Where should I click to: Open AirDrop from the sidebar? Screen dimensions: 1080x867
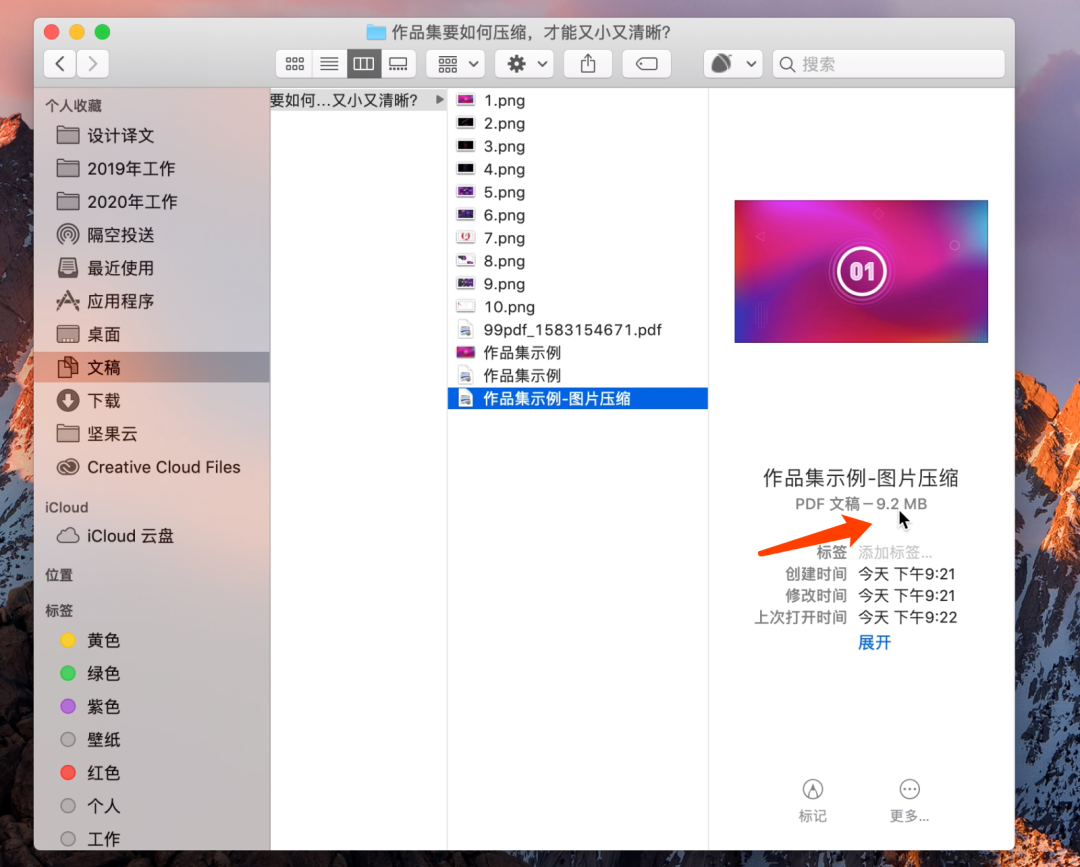click(113, 234)
